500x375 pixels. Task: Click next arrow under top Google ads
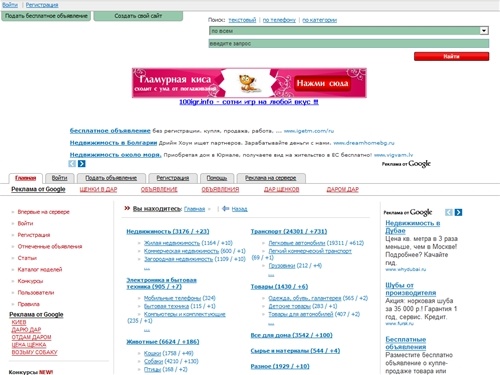82,164
